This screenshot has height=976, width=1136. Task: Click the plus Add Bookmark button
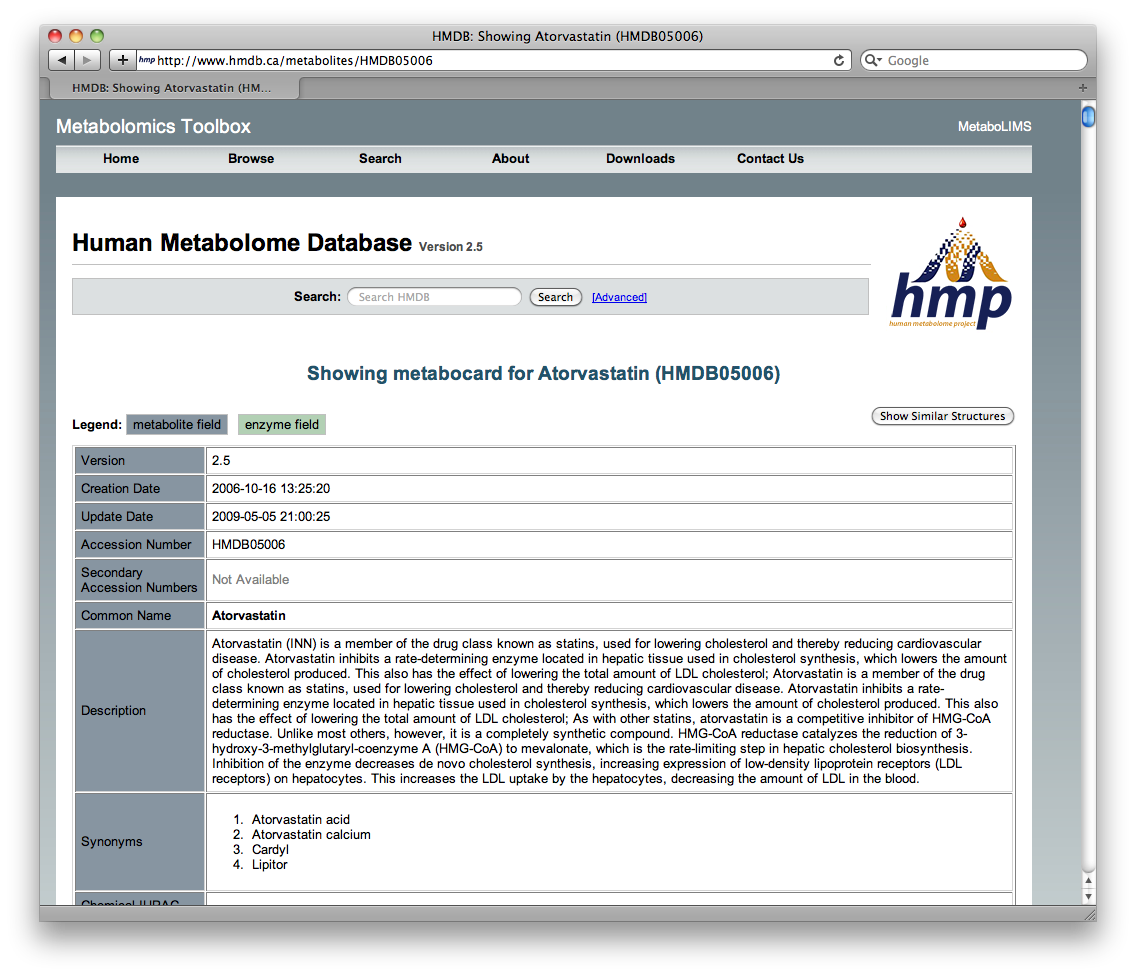click(x=122, y=60)
